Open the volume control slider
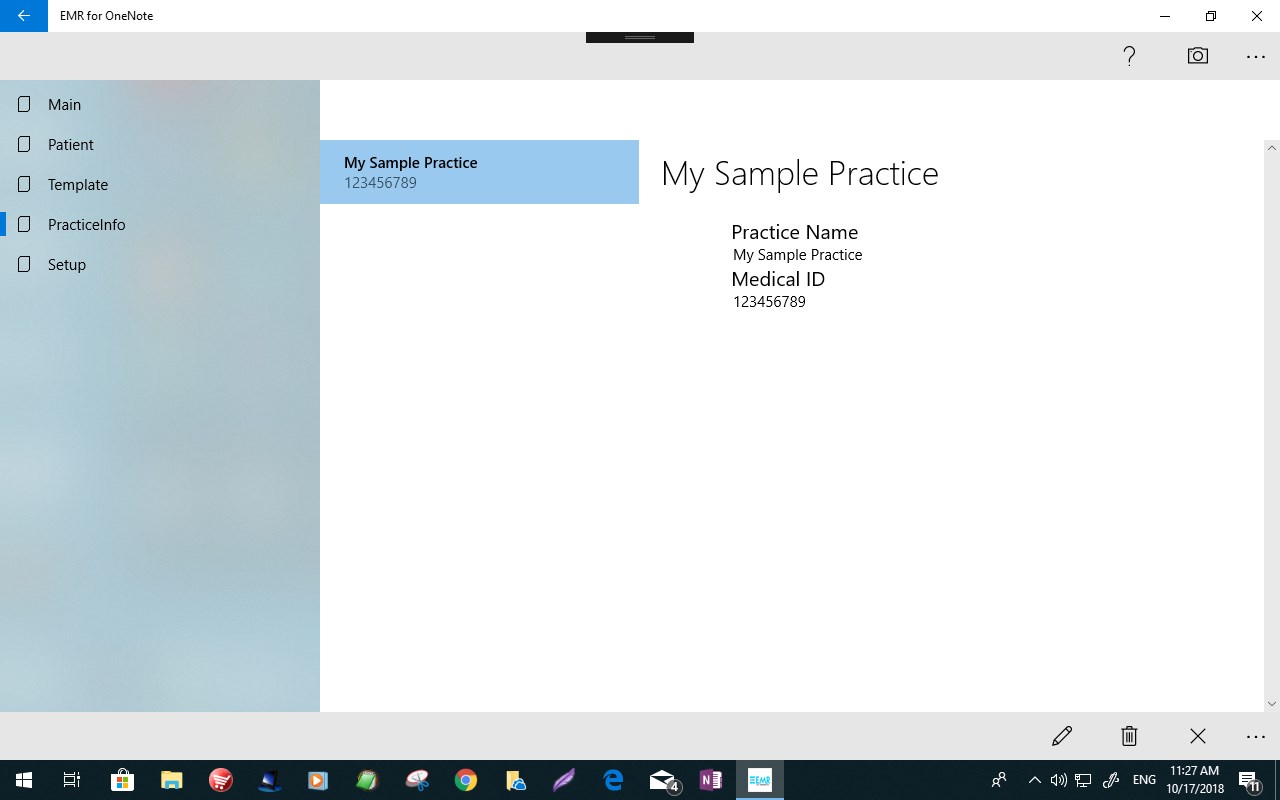The height and width of the screenshot is (800, 1280). coord(1058,779)
